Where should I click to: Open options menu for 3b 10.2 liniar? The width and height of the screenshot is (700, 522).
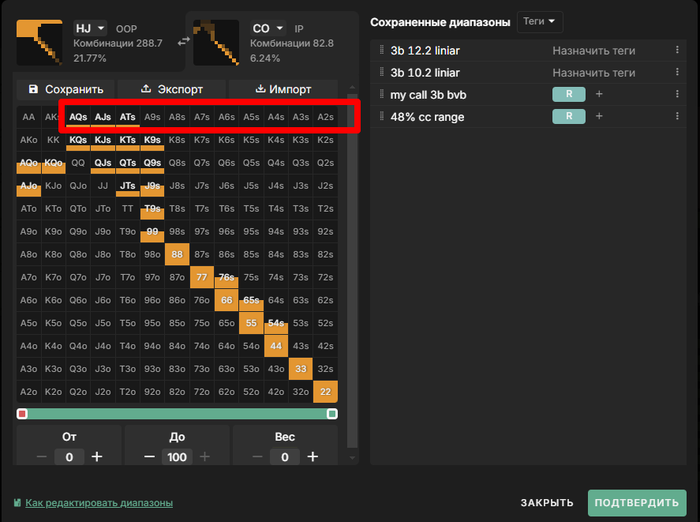click(x=677, y=72)
